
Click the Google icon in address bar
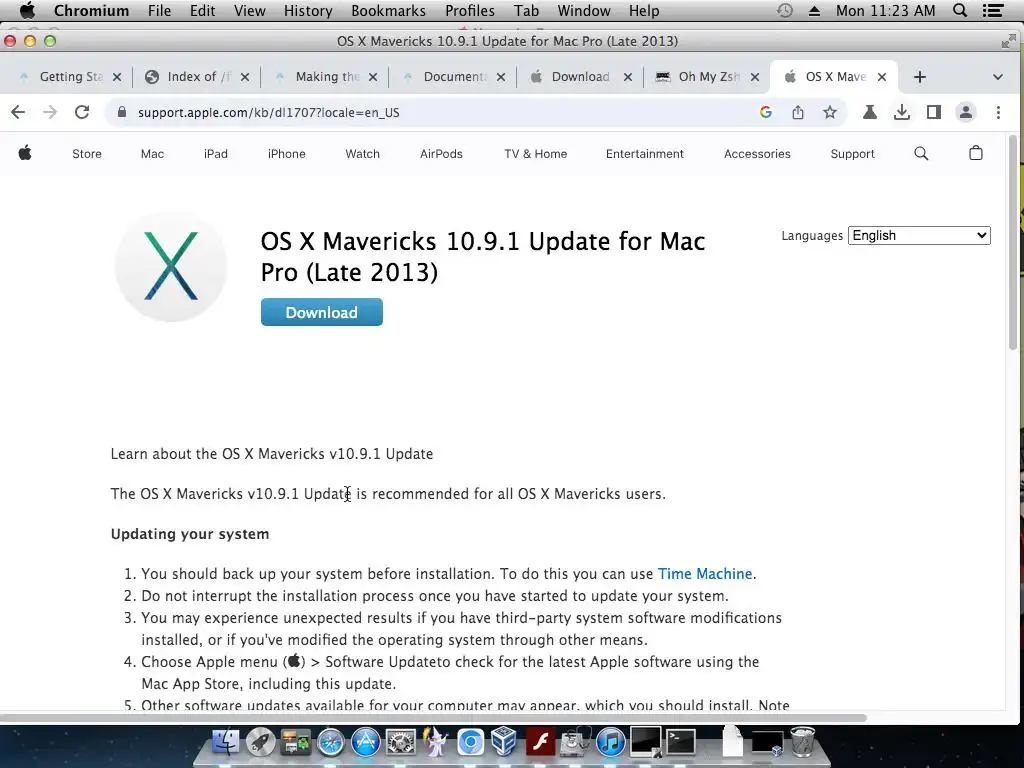pyautogui.click(x=766, y=112)
